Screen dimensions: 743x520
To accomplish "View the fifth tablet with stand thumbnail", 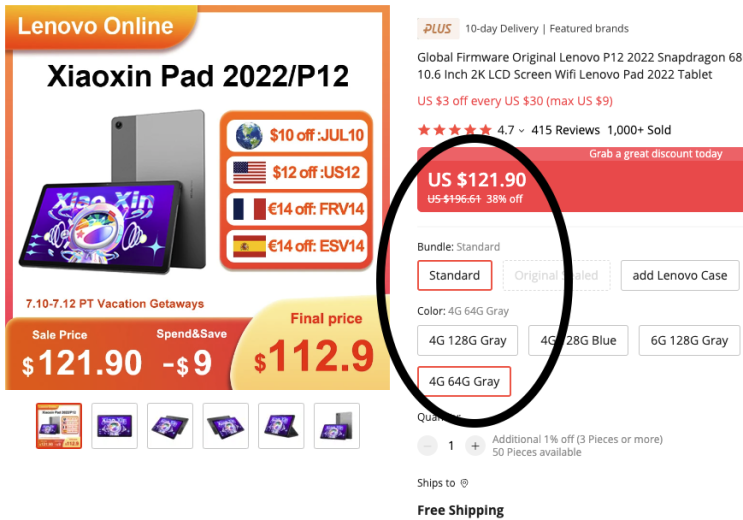I will [x=281, y=426].
